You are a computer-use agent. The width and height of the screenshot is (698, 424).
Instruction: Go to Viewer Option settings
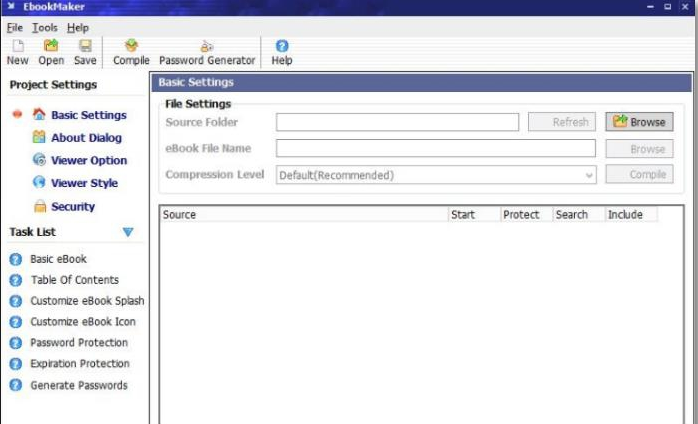click(x=89, y=160)
